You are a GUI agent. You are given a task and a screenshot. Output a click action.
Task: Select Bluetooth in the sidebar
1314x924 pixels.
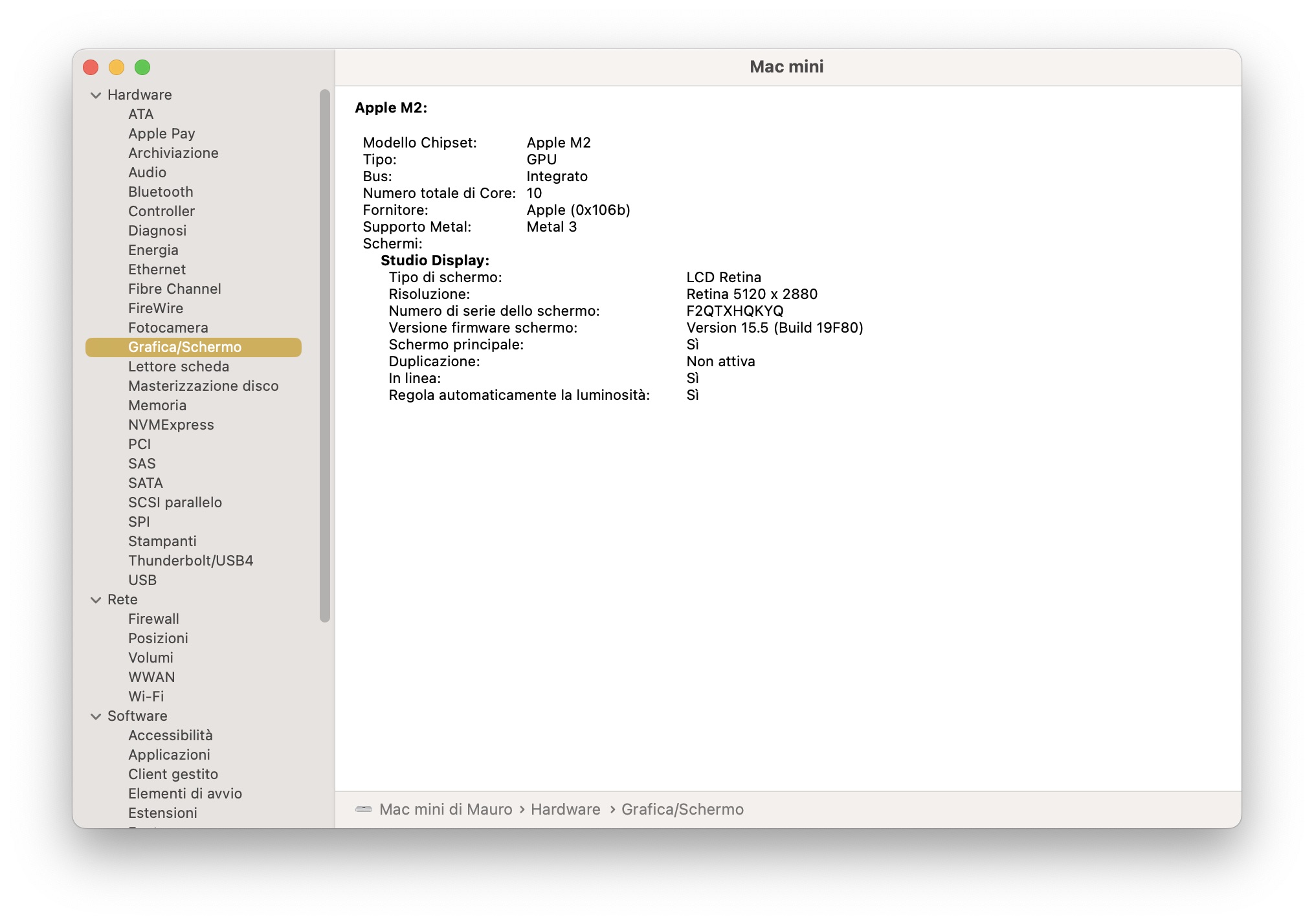(161, 192)
